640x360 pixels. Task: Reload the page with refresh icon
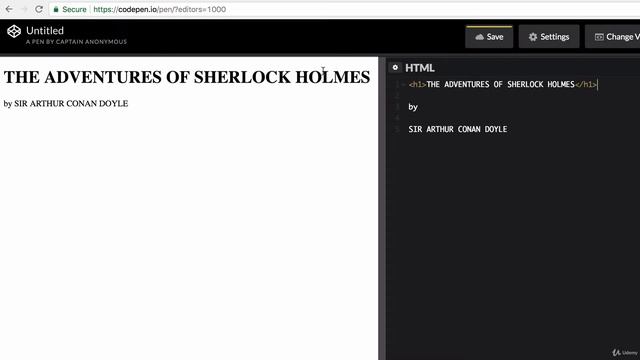[39, 9]
